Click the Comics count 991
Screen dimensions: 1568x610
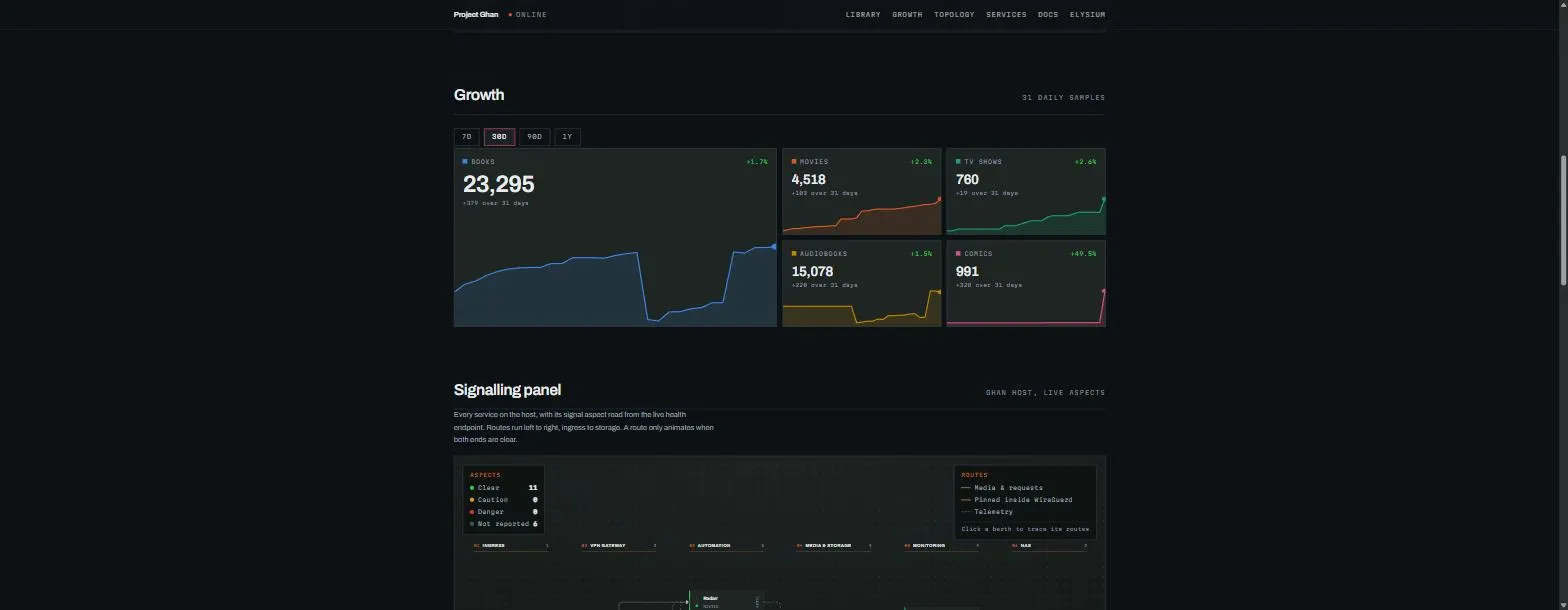967,272
